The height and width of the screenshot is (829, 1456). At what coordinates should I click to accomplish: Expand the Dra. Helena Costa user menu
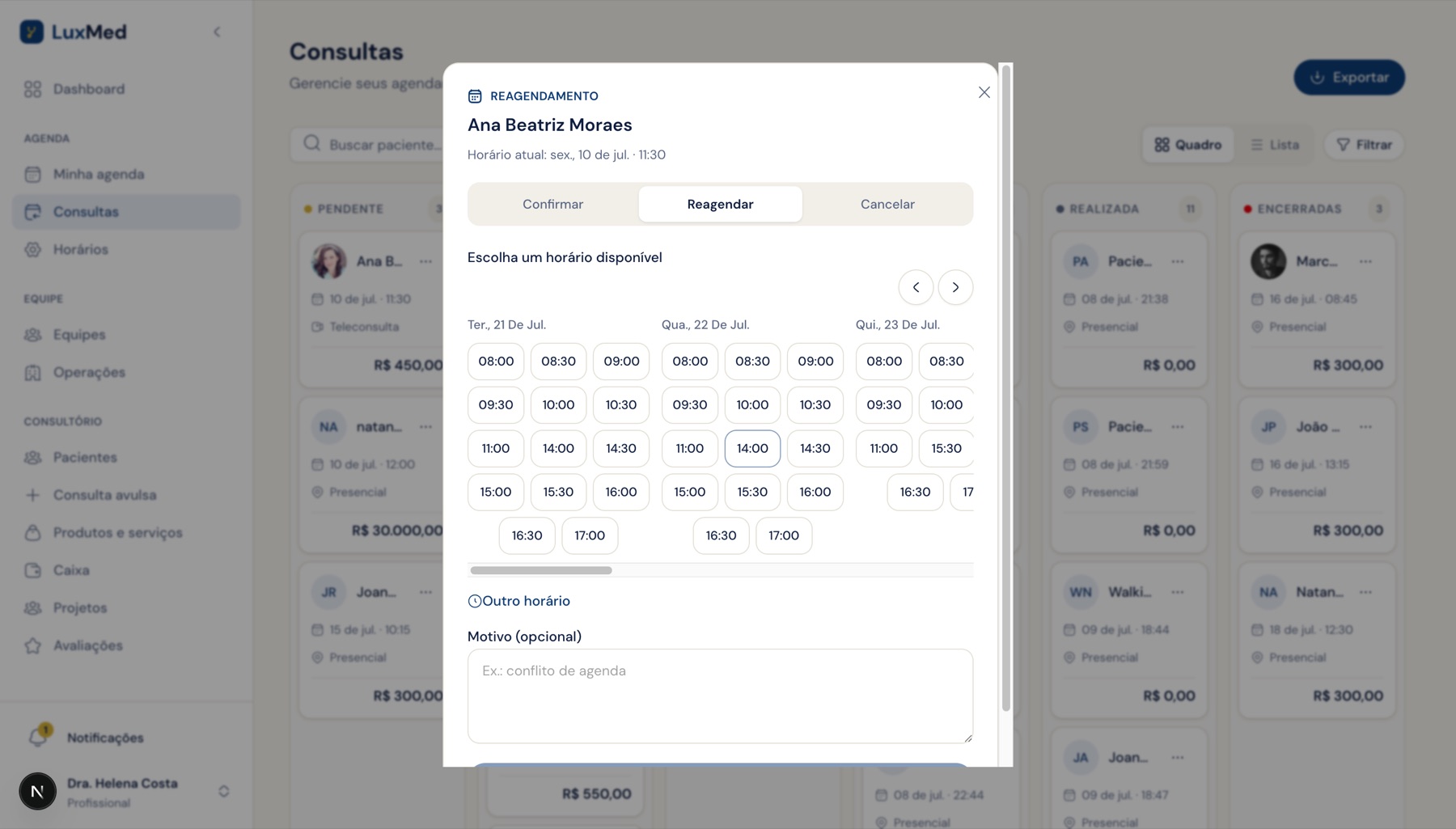pyautogui.click(x=224, y=791)
